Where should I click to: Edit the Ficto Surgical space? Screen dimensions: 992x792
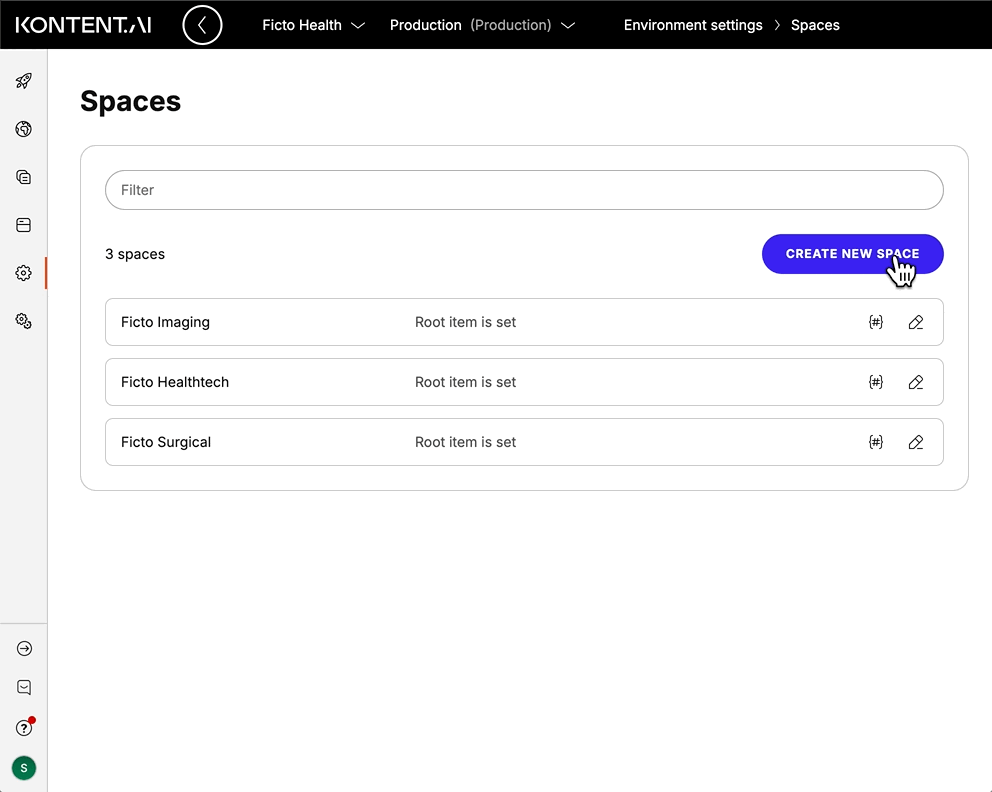(916, 442)
